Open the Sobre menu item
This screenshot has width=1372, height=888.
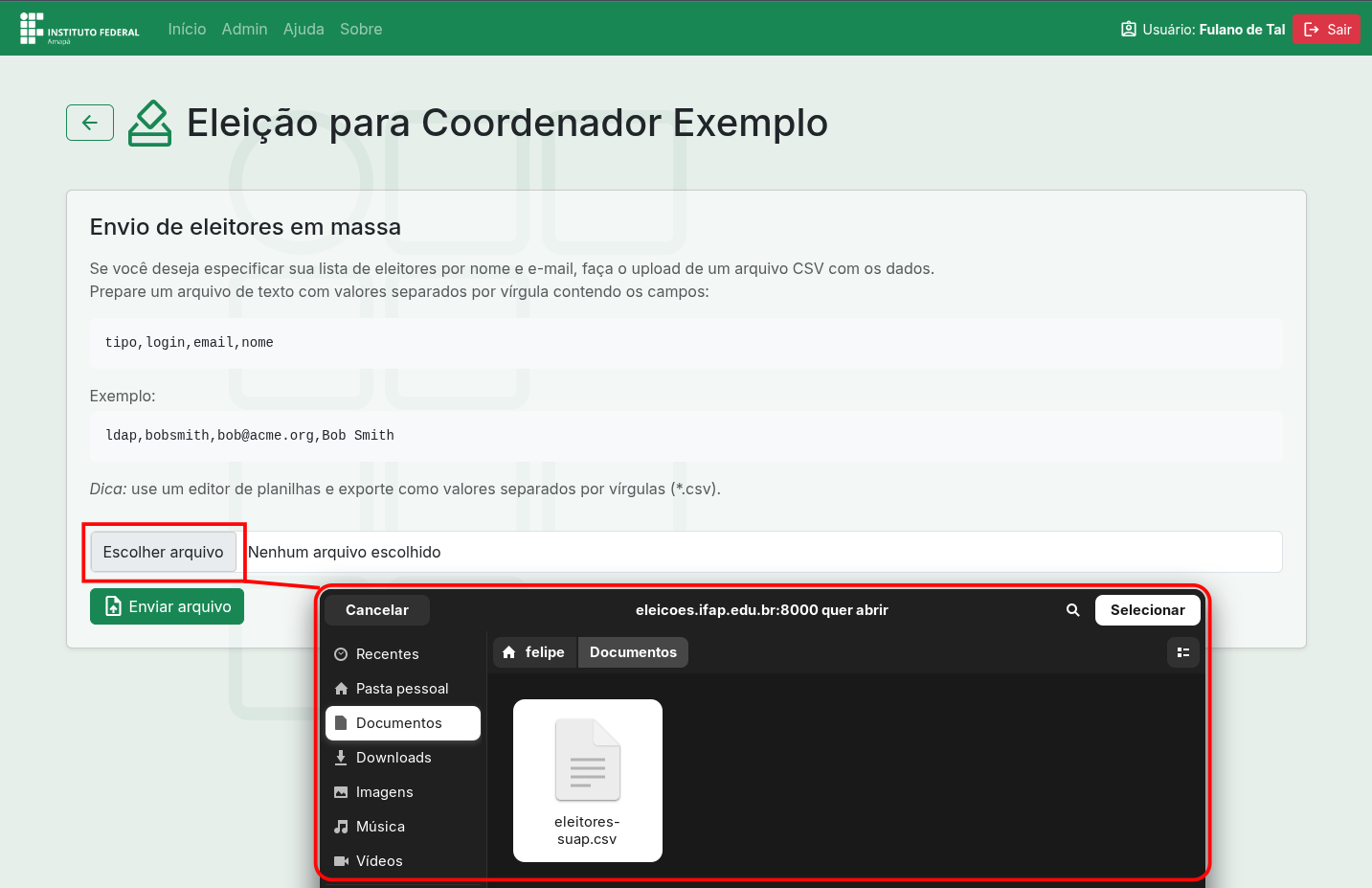pyautogui.click(x=361, y=29)
